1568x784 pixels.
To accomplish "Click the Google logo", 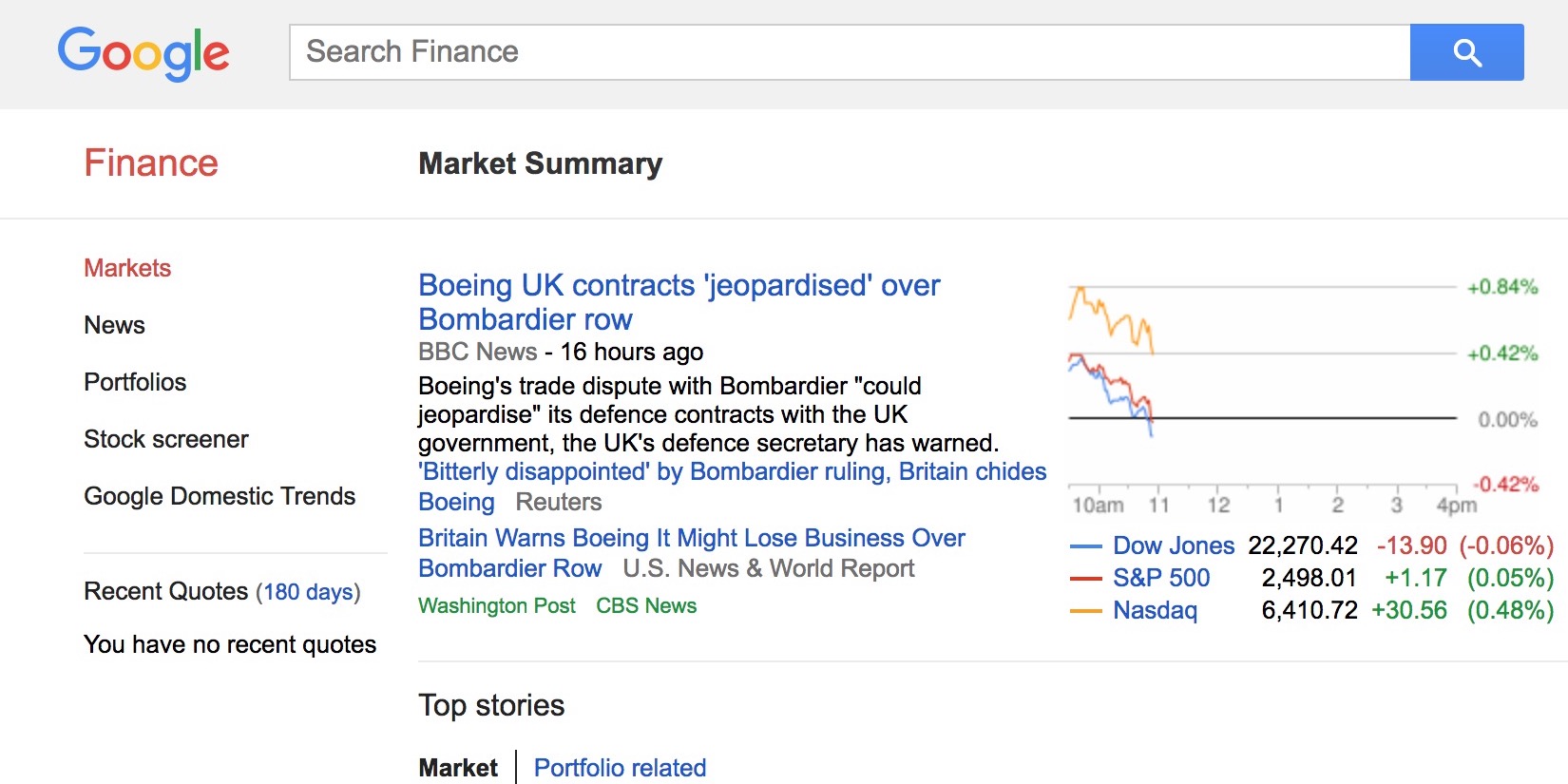I will click(x=143, y=53).
